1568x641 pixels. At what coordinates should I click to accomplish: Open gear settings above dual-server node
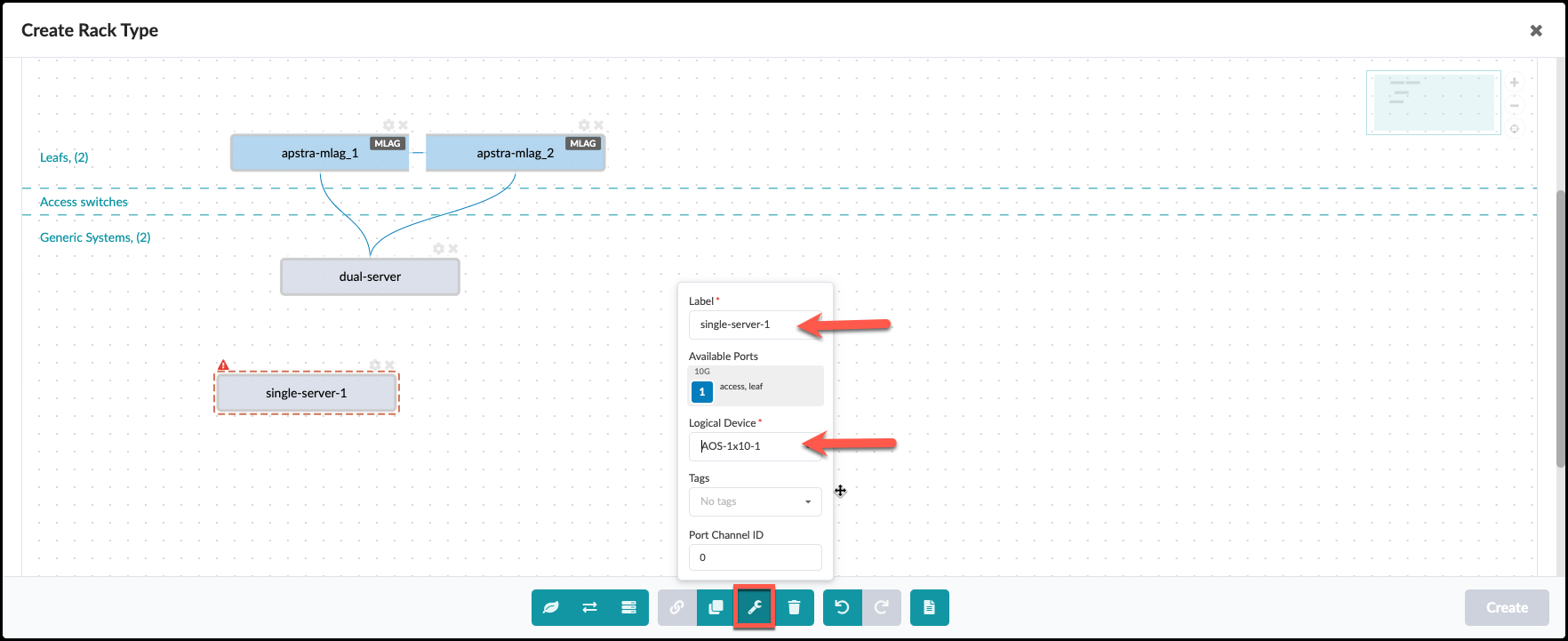[x=438, y=249]
